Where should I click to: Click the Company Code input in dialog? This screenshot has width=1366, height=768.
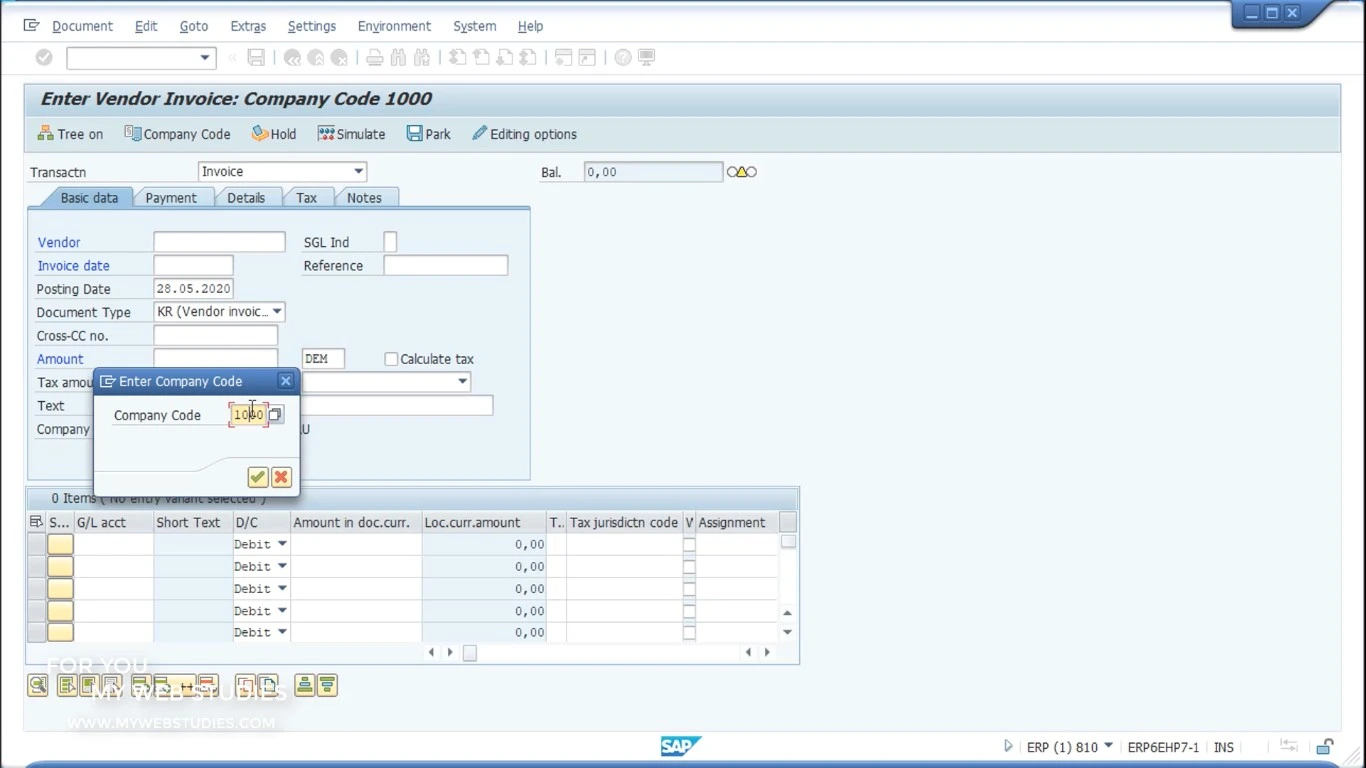(248, 415)
